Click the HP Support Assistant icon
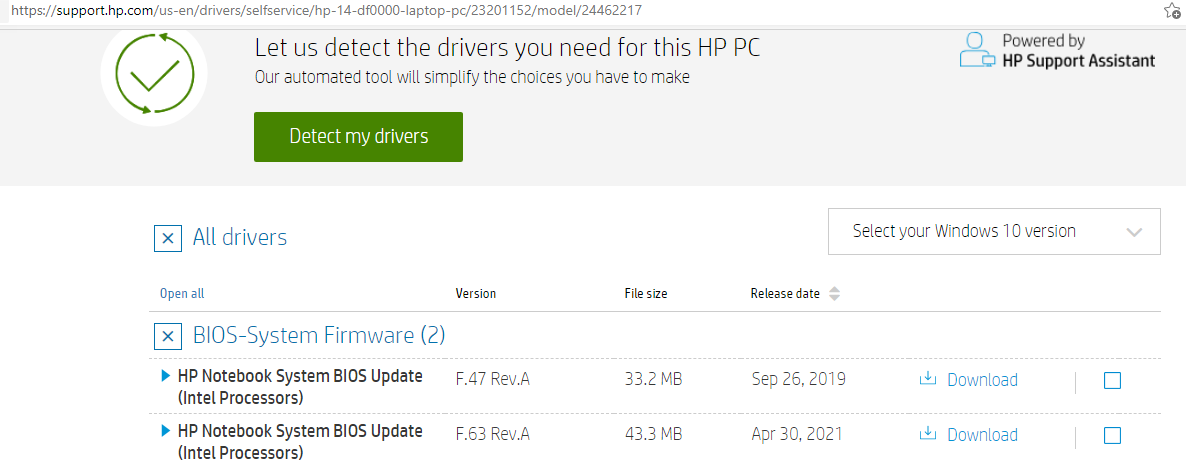Viewport: 1186px width, 468px height. coord(977,49)
